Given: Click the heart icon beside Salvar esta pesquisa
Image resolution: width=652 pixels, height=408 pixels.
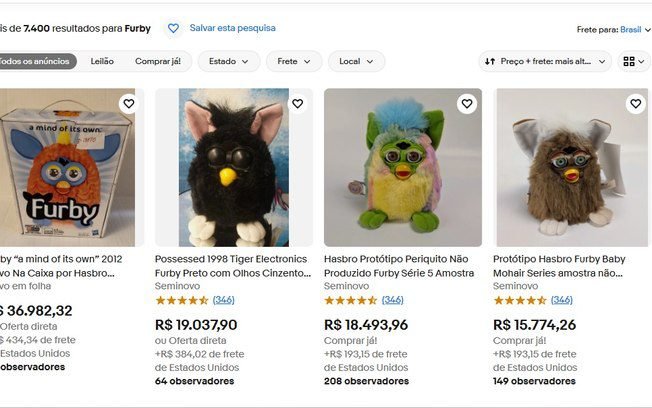Looking at the screenshot, I should (x=173, y=29).
